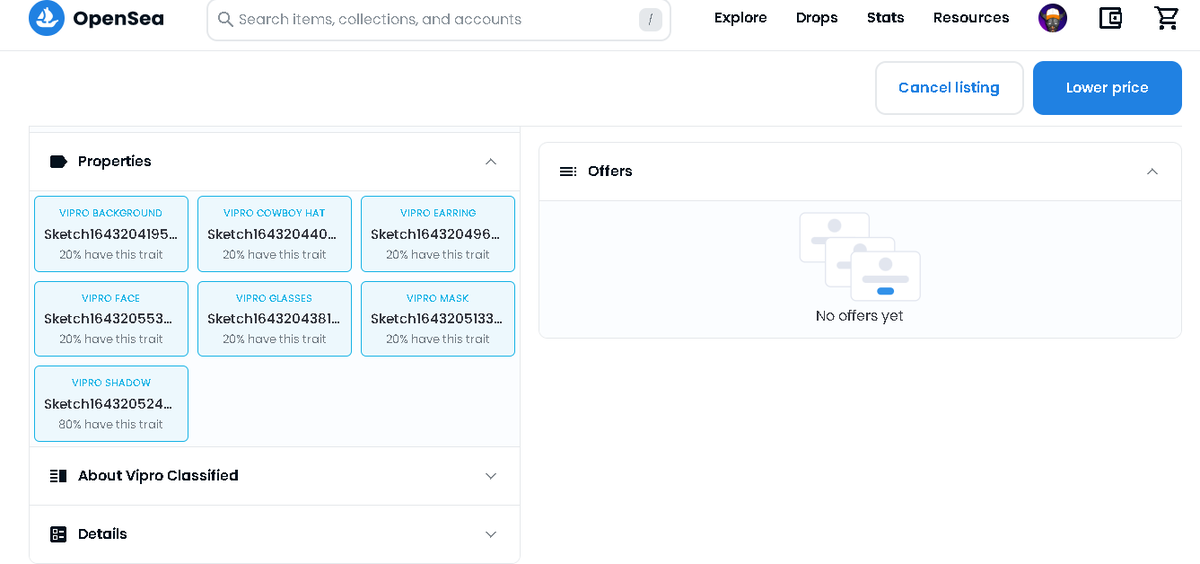Open the Explore menu

[x=740, y=18]
